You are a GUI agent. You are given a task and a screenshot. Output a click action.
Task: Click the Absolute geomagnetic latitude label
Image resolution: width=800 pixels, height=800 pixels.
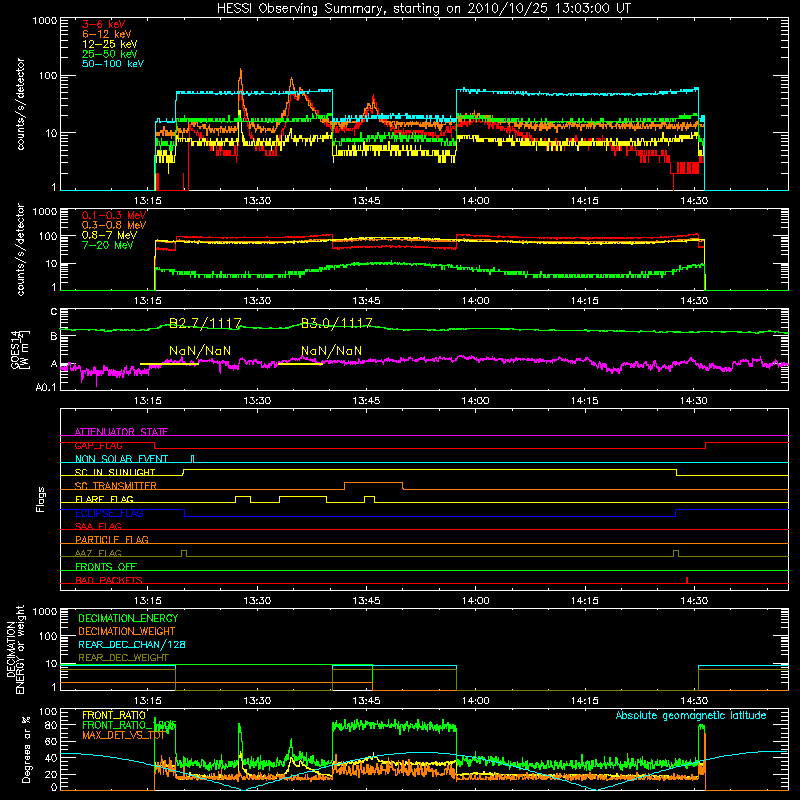point(691,715)
